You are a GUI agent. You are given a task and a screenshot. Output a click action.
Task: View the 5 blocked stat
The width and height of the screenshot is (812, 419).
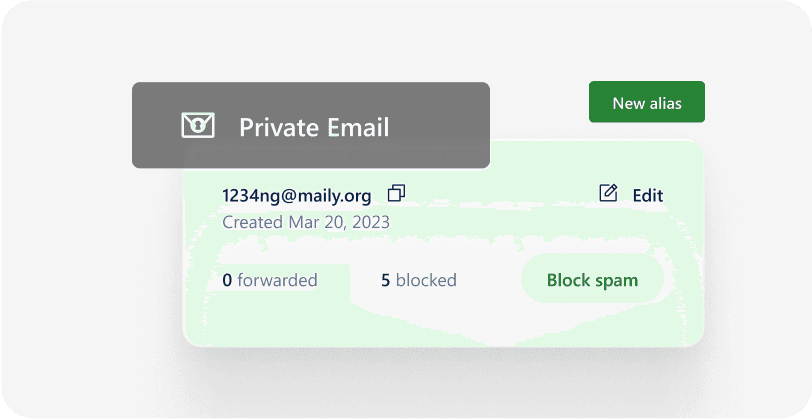pyautogui.click(x=419, y=280)
